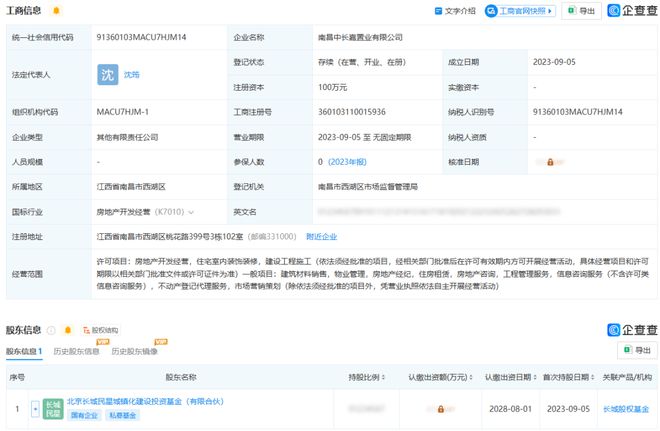Select the organization code MACU7HJM-1
This screenshot has height=431, width=660.
122,112
